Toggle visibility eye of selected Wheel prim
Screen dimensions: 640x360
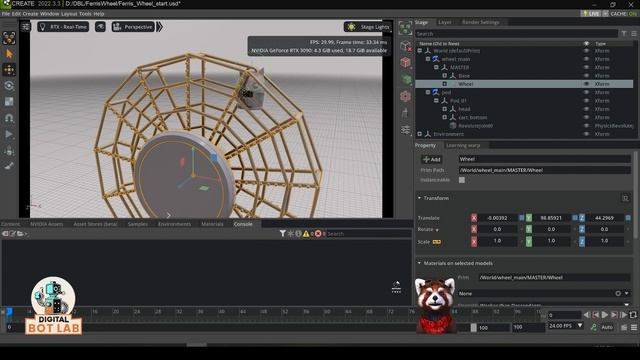[x=587, y=84]
